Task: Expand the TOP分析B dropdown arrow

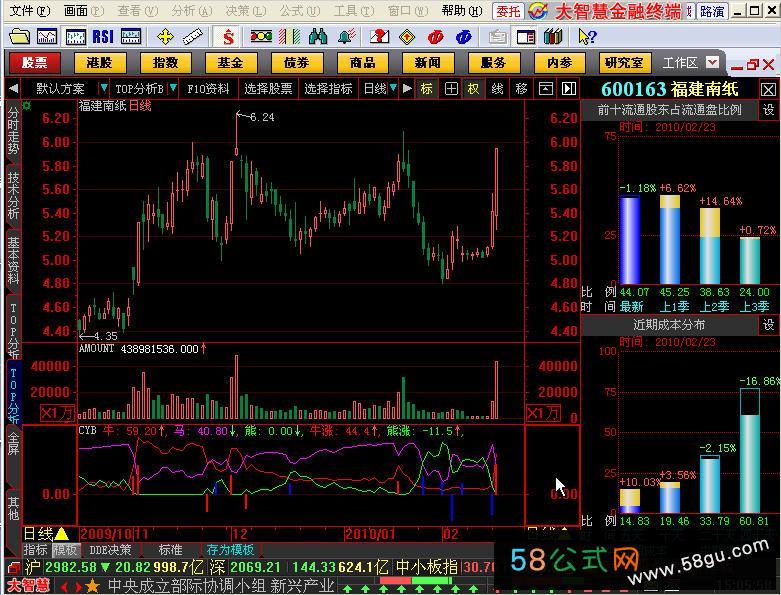Action: pyautogui.click(x=172, y=89)
